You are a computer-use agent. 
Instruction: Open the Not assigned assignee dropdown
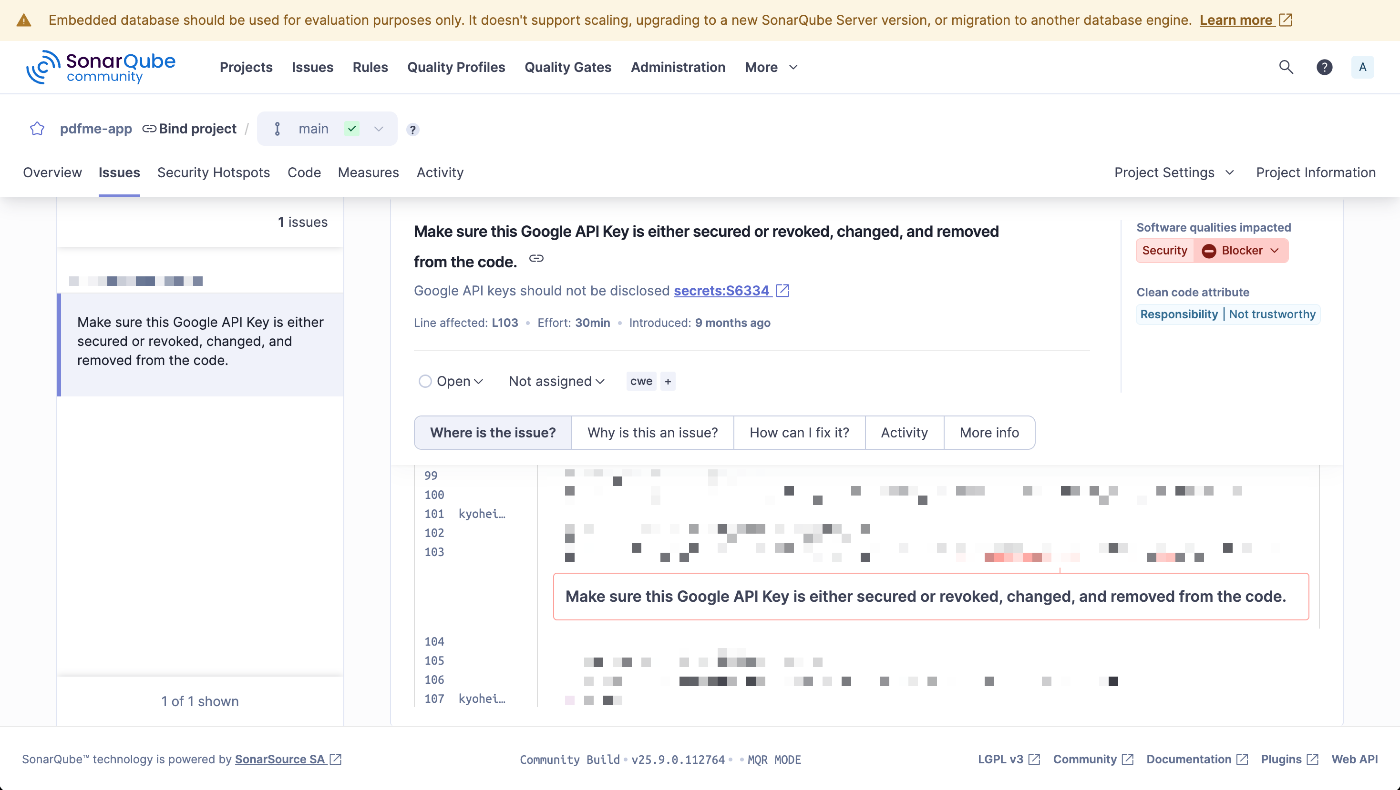tap(556, 381)
